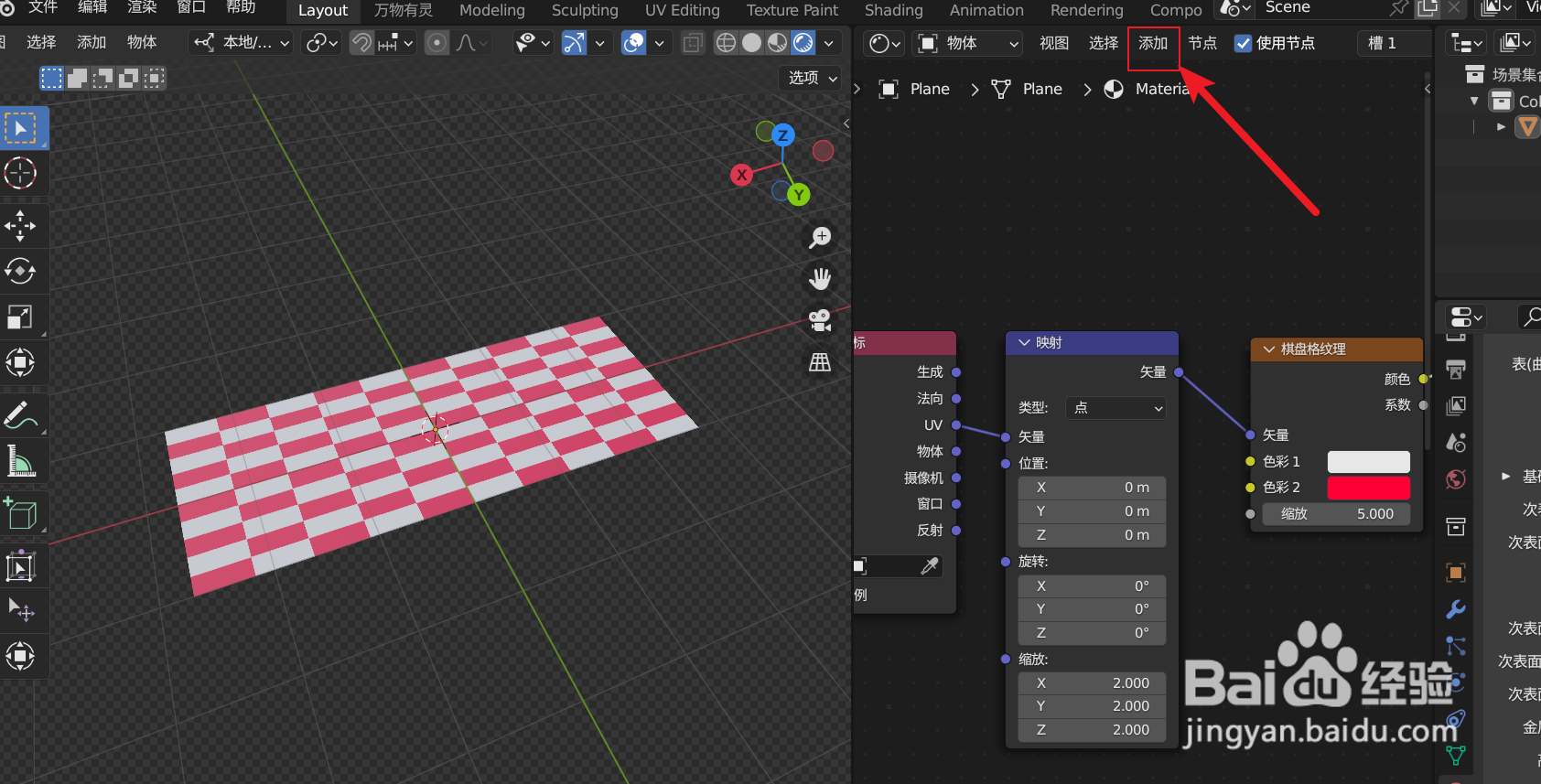Switch to the UV Editing workspace tab
This screenshot has width=1541, height=784.
[x=683, y=10]
